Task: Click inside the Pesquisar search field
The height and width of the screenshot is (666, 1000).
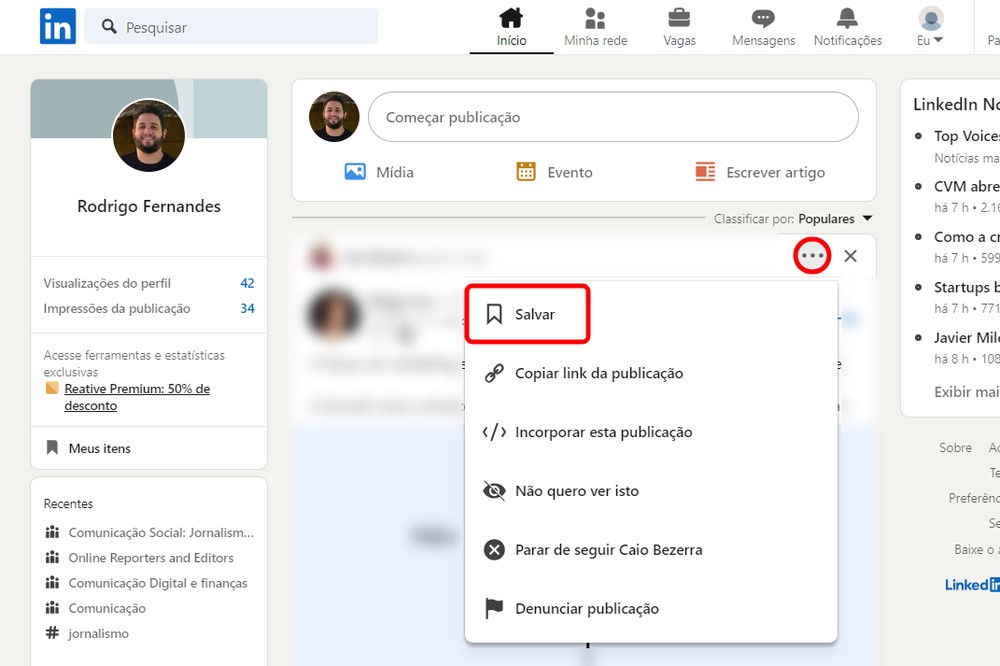Action: [x=230, y=26]
